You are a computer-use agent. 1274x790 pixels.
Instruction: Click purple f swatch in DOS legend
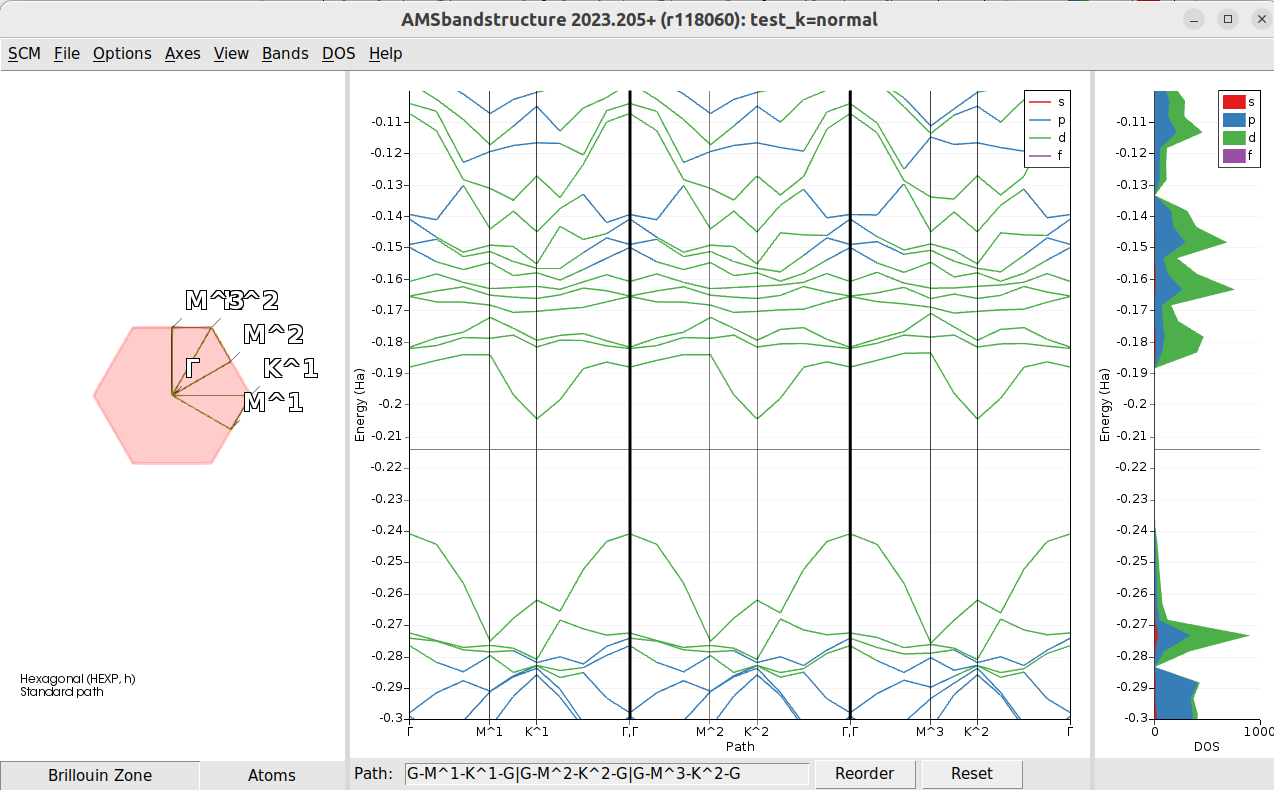click(1234, 156)
